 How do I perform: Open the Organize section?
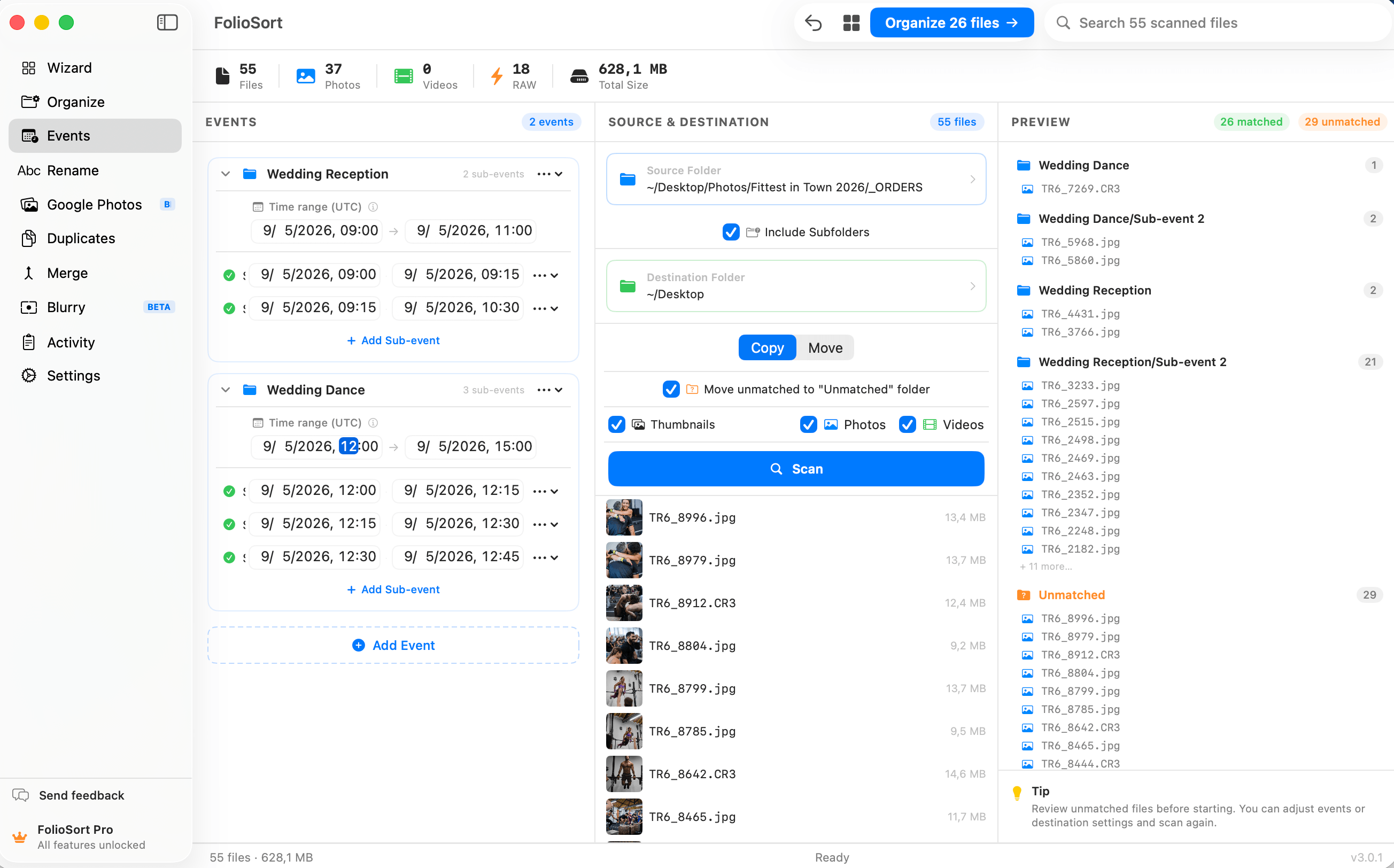(x=95, y=102)
